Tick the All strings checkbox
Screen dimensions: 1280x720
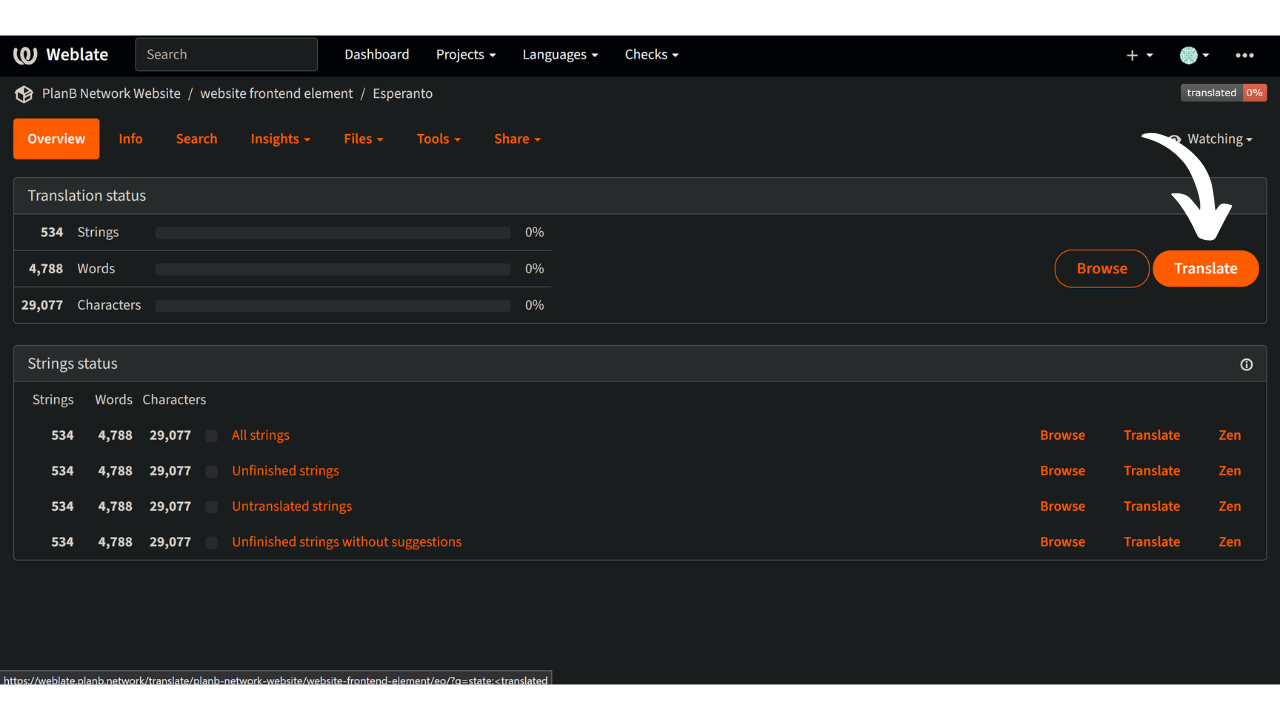click(211, 436)
